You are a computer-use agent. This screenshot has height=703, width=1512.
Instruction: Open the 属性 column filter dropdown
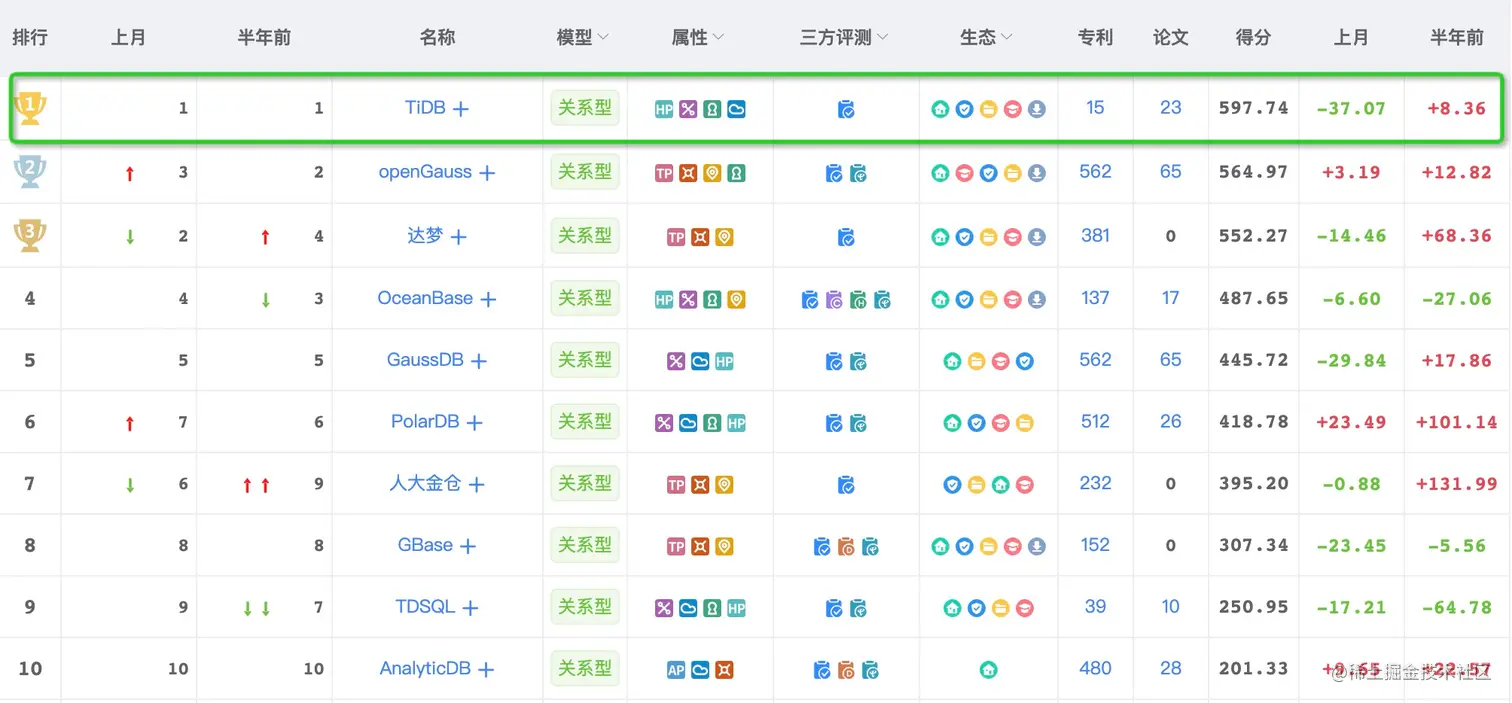click(x=718, y=37)
